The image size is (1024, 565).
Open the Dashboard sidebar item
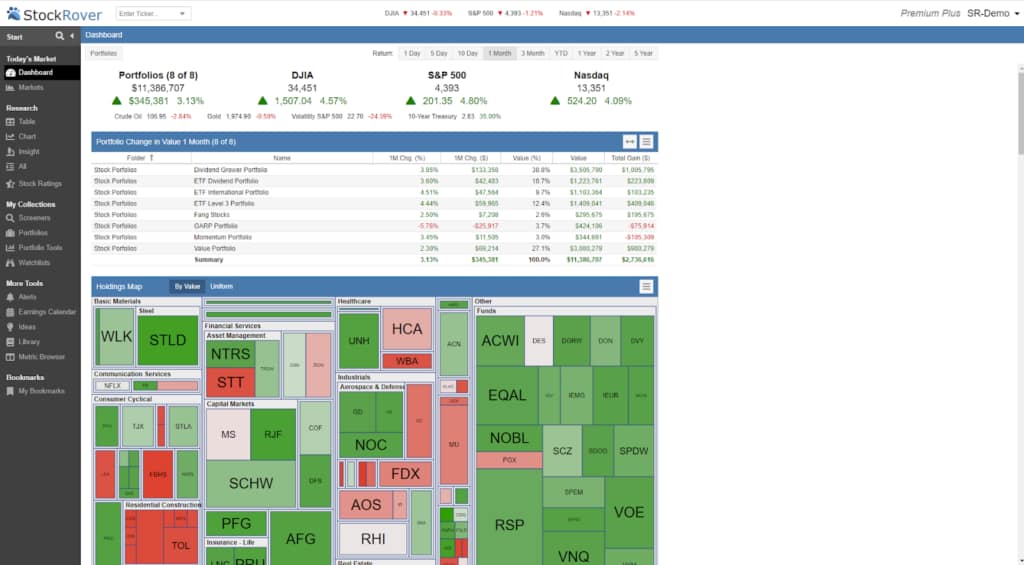click(40, 73)
